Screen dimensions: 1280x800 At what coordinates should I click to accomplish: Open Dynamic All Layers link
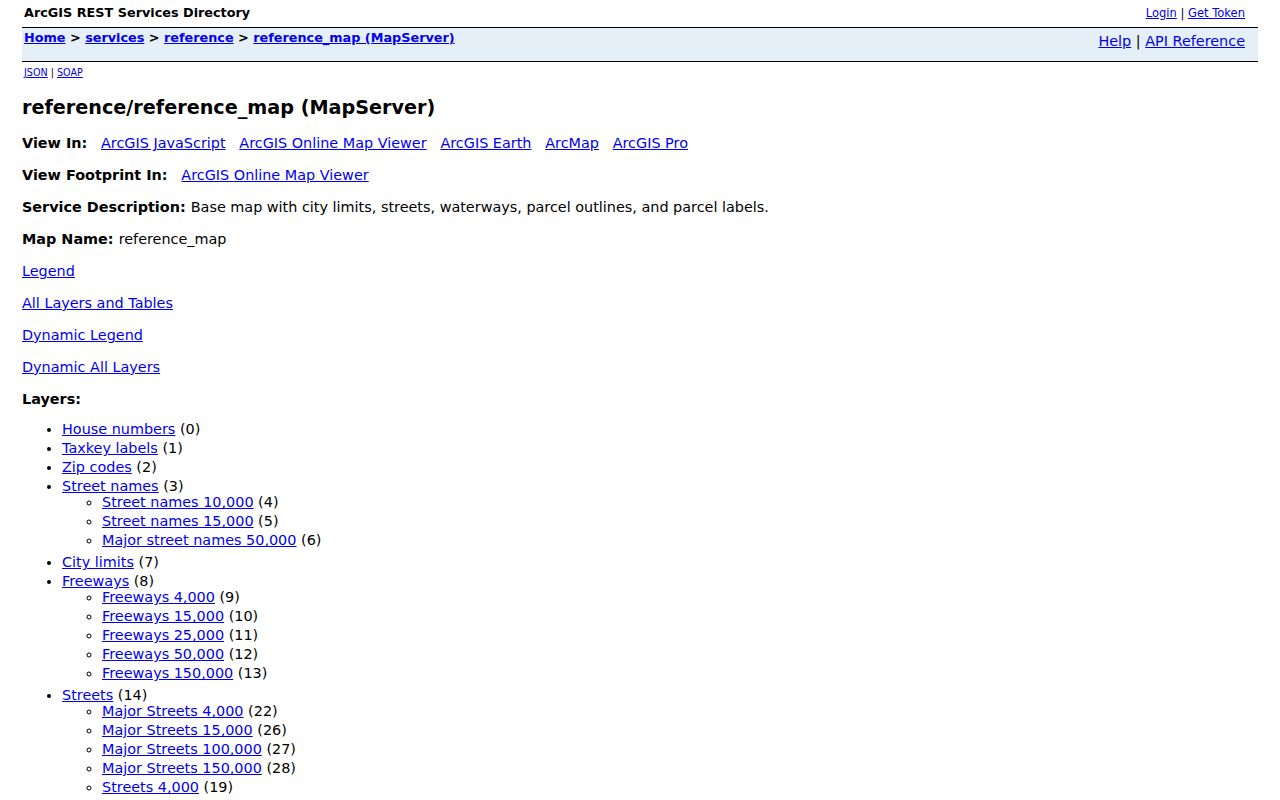coord(91,367)
